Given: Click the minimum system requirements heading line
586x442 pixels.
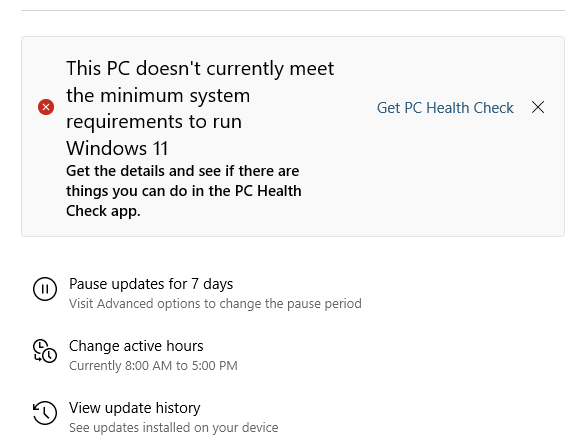Looking at the screenshot, I should click(x=158, y=95).
